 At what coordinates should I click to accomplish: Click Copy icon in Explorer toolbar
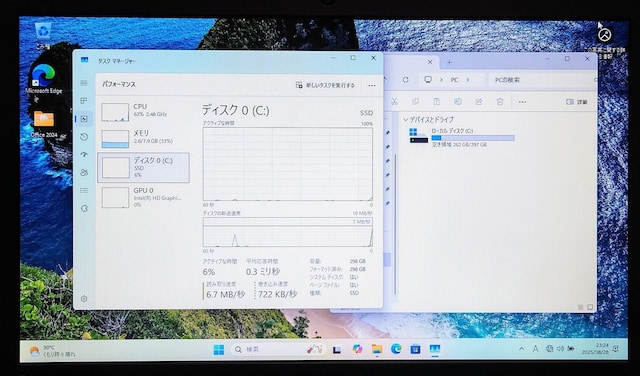pos(416,102)
